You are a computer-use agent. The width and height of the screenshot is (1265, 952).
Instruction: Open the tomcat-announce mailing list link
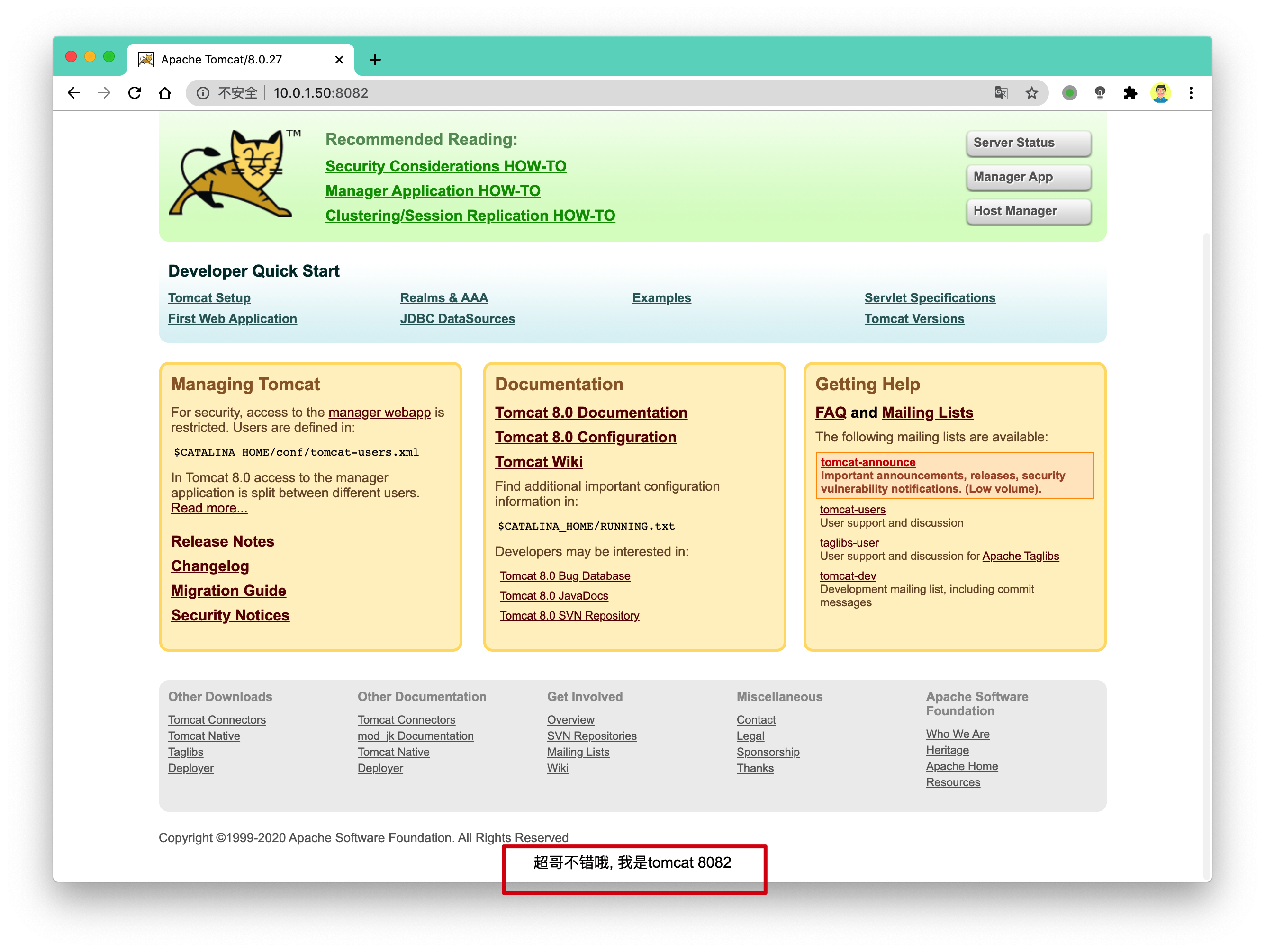click(867, 462)
